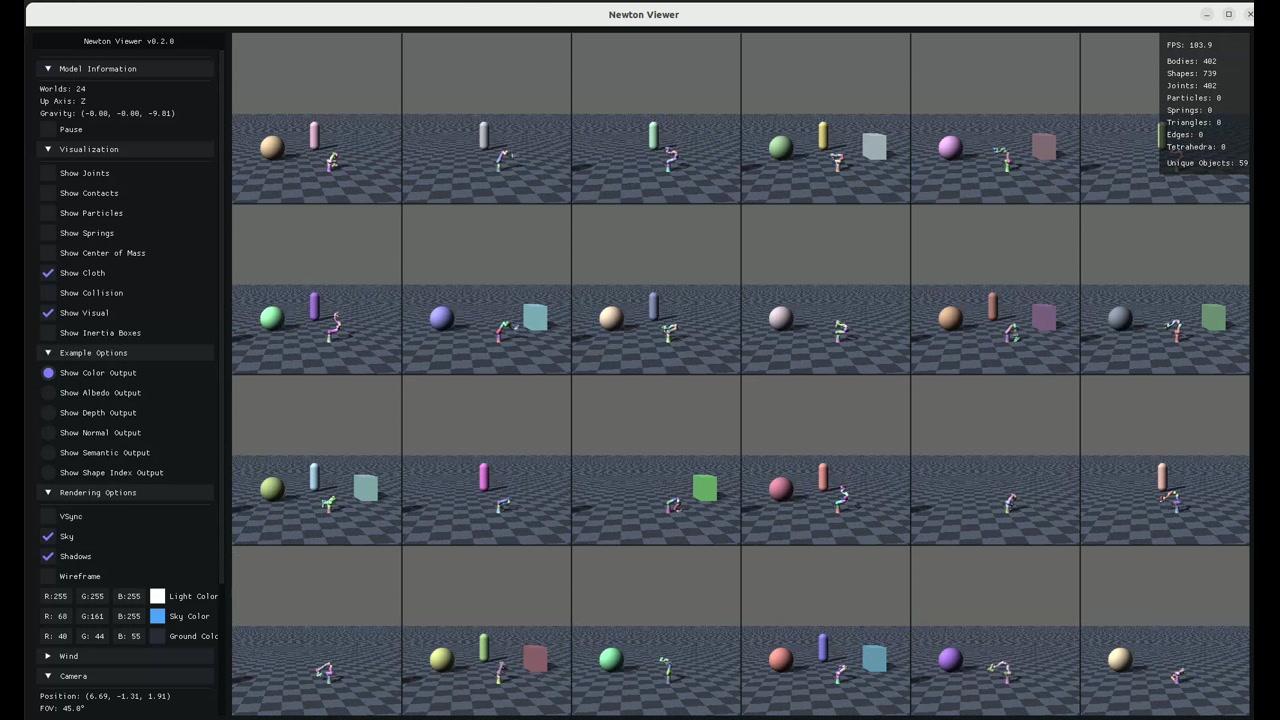Switch to Show Depth Output

pyautogui.click(x=48, y=413)
